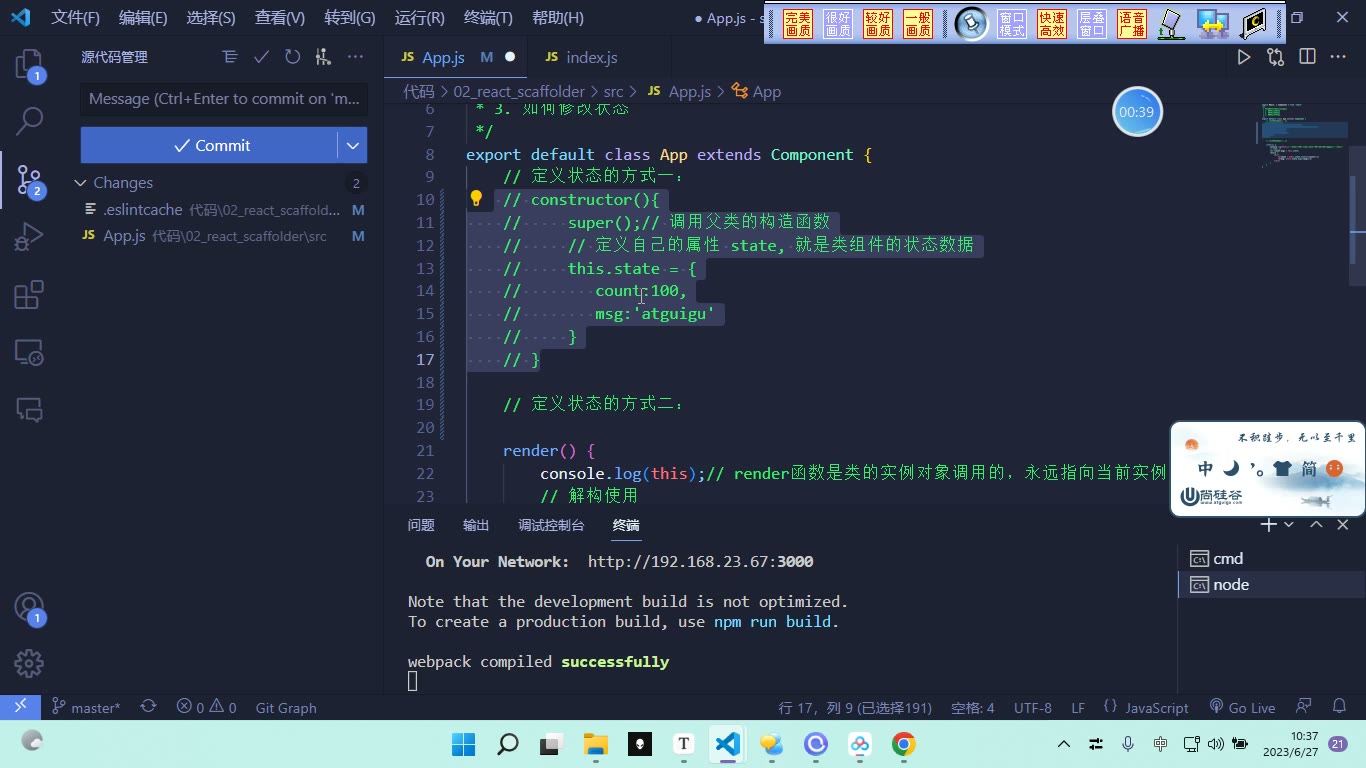Show hidden system tray icons chevron
Screen dimensions: 1366x768
point(1064,744)
